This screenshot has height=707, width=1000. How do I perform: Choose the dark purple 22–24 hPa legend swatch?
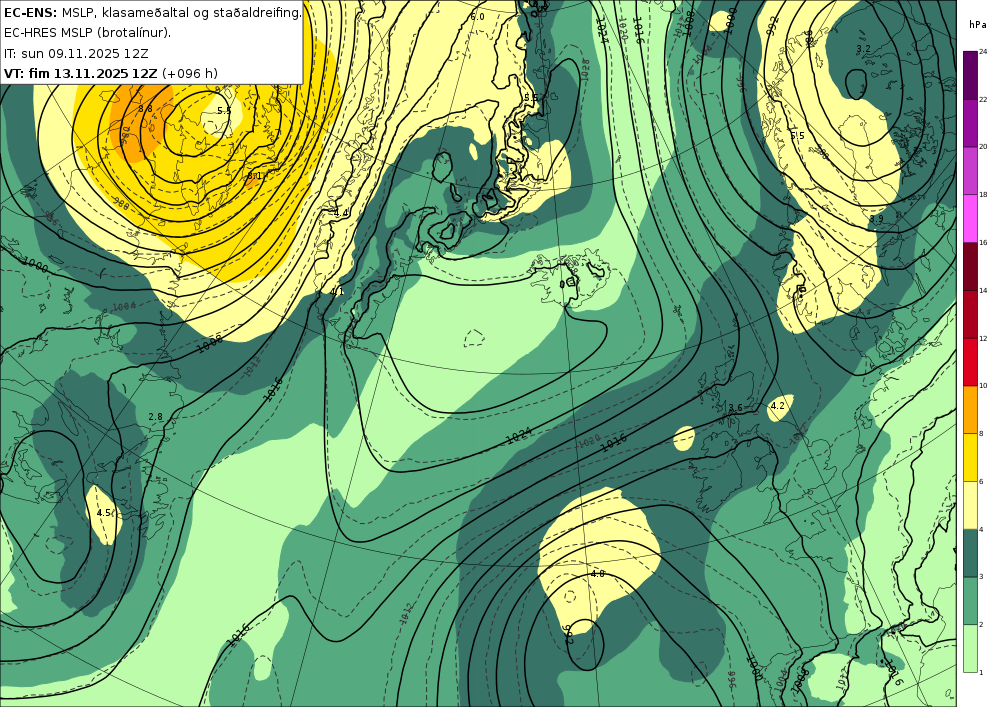point(971,75)
